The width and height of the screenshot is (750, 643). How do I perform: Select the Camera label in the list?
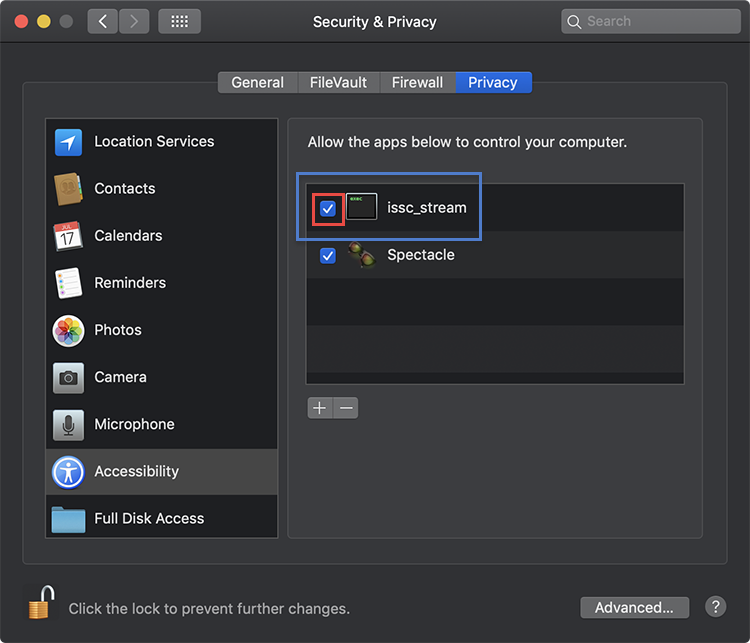[120, 377]
